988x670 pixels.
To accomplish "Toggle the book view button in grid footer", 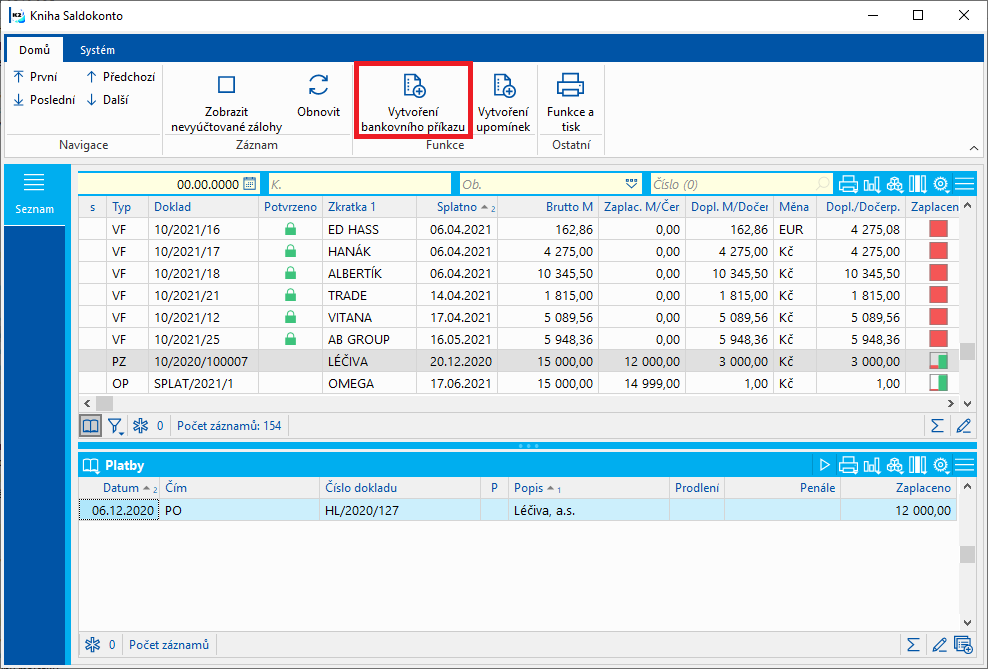I will [x=91, y=426].
